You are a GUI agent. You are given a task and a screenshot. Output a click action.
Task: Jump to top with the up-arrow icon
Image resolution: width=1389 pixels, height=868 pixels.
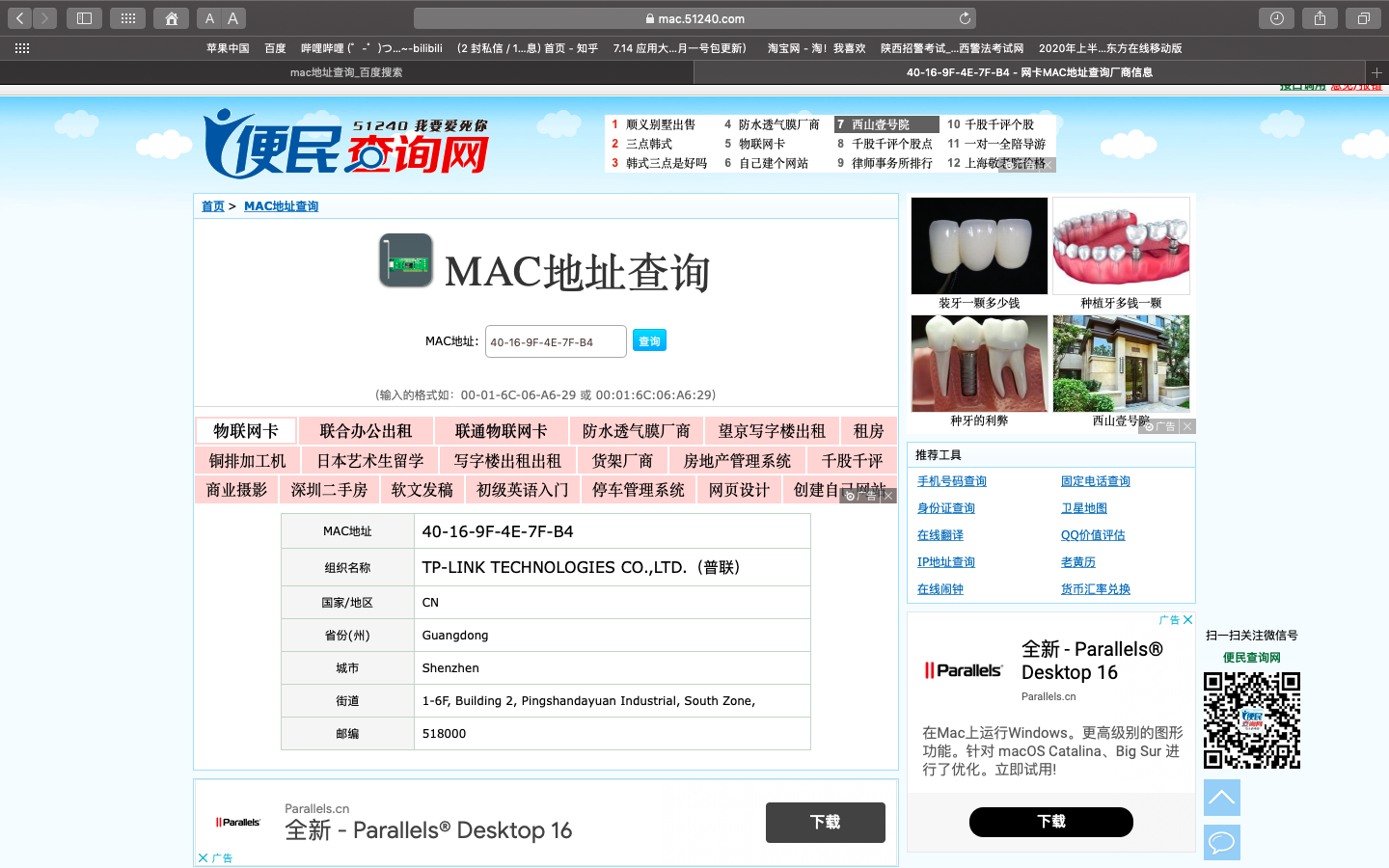(1222, 798)
